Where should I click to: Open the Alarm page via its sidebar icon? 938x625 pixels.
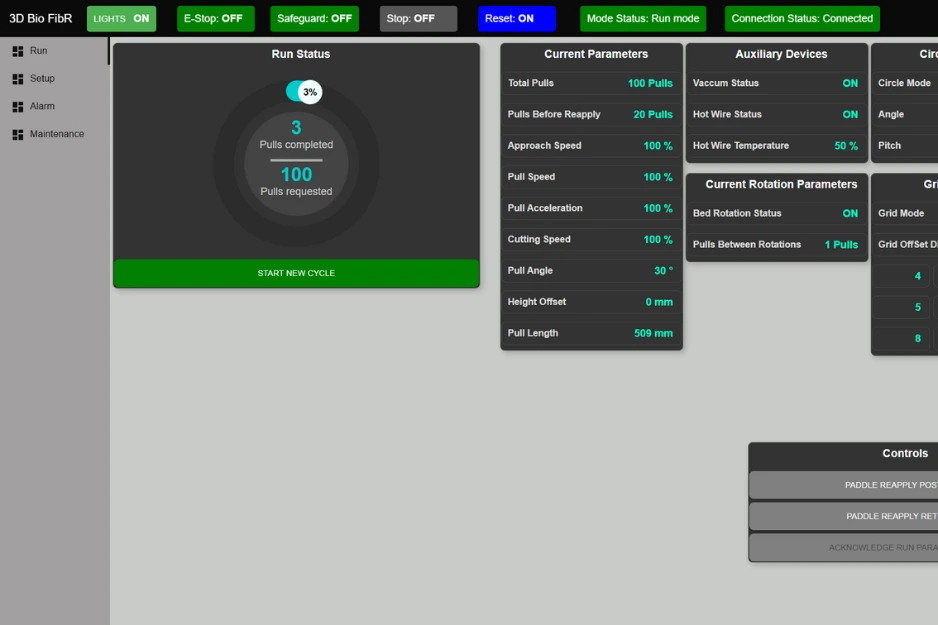(16, 106)
